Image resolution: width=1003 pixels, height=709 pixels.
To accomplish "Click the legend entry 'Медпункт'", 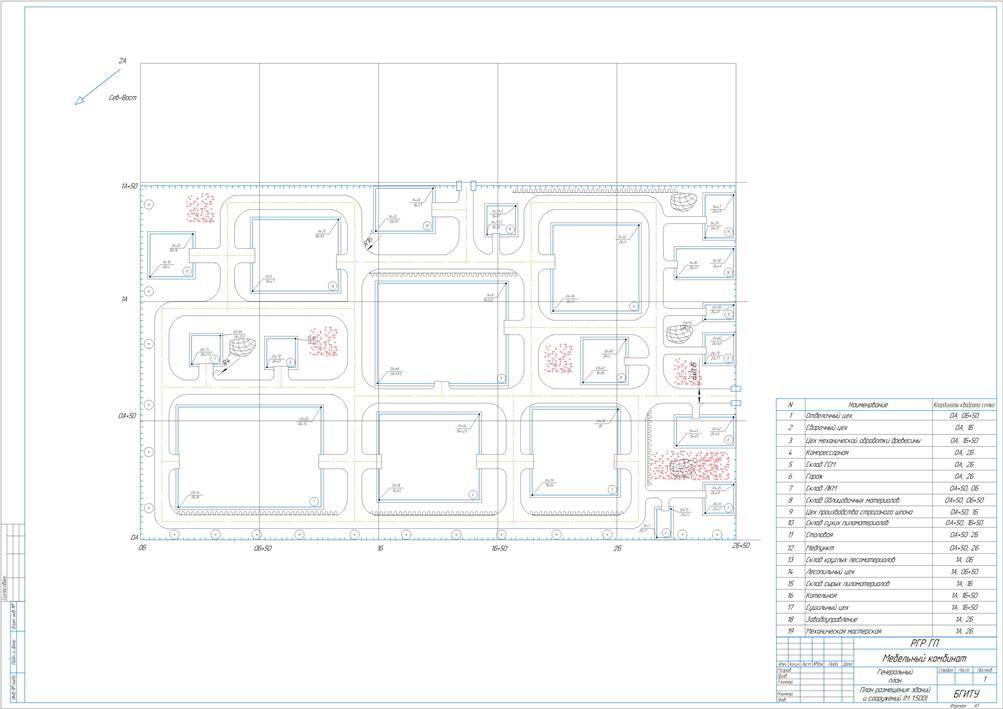I will pos(819,548).
